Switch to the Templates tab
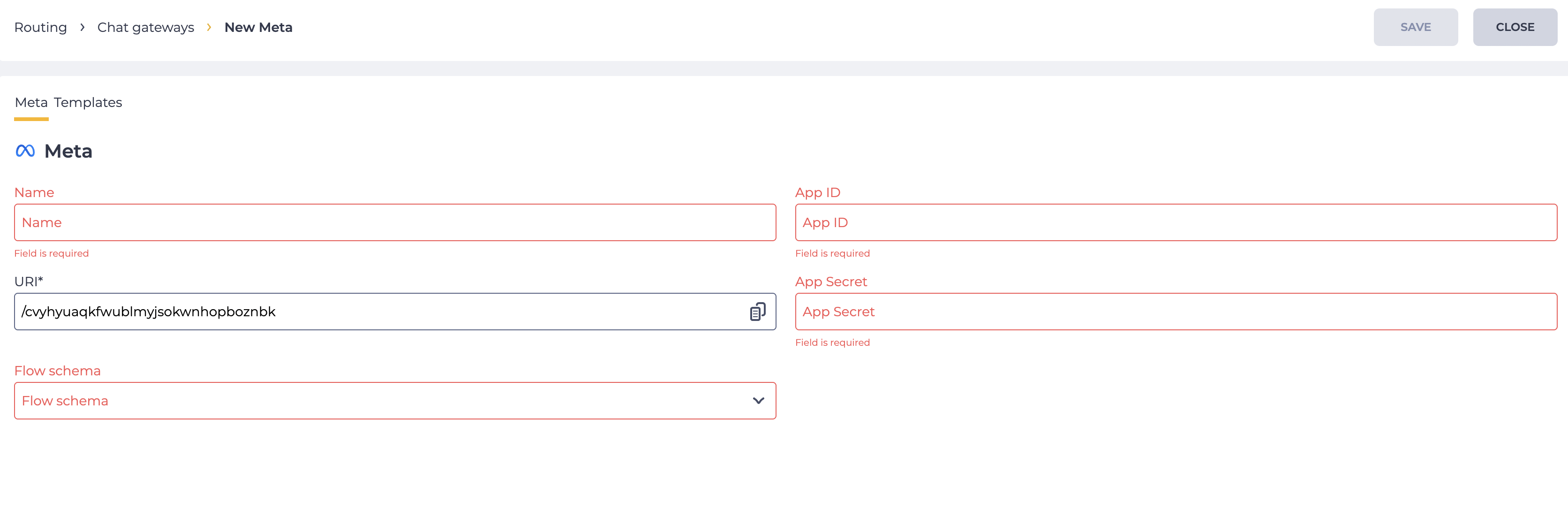Image resolution: width=1568 pixels, height=518 pixels. 88,102
